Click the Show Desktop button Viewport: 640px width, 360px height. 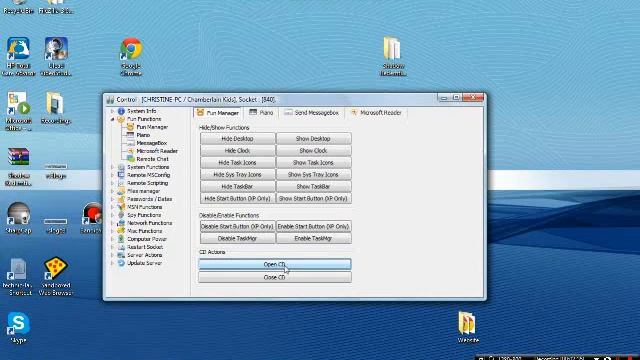click(313, 139)
